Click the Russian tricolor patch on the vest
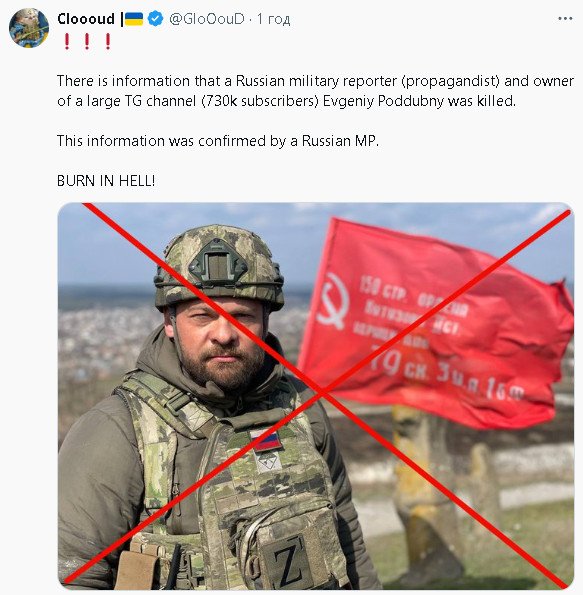This screenshot has height=595, width=583. pyautogui.click(x=267, y=440)
